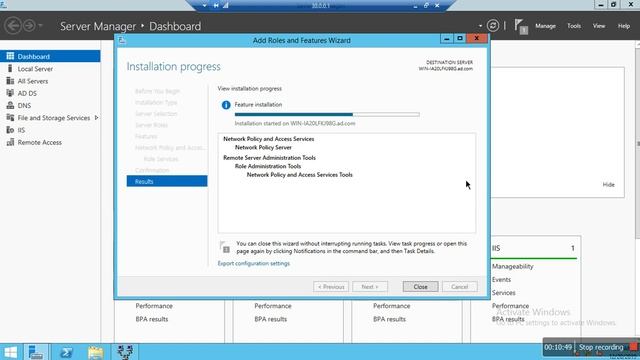Select Dashboard in the left navigation
640x360 pixels.
pyautogui.click(x=50, y=56)
